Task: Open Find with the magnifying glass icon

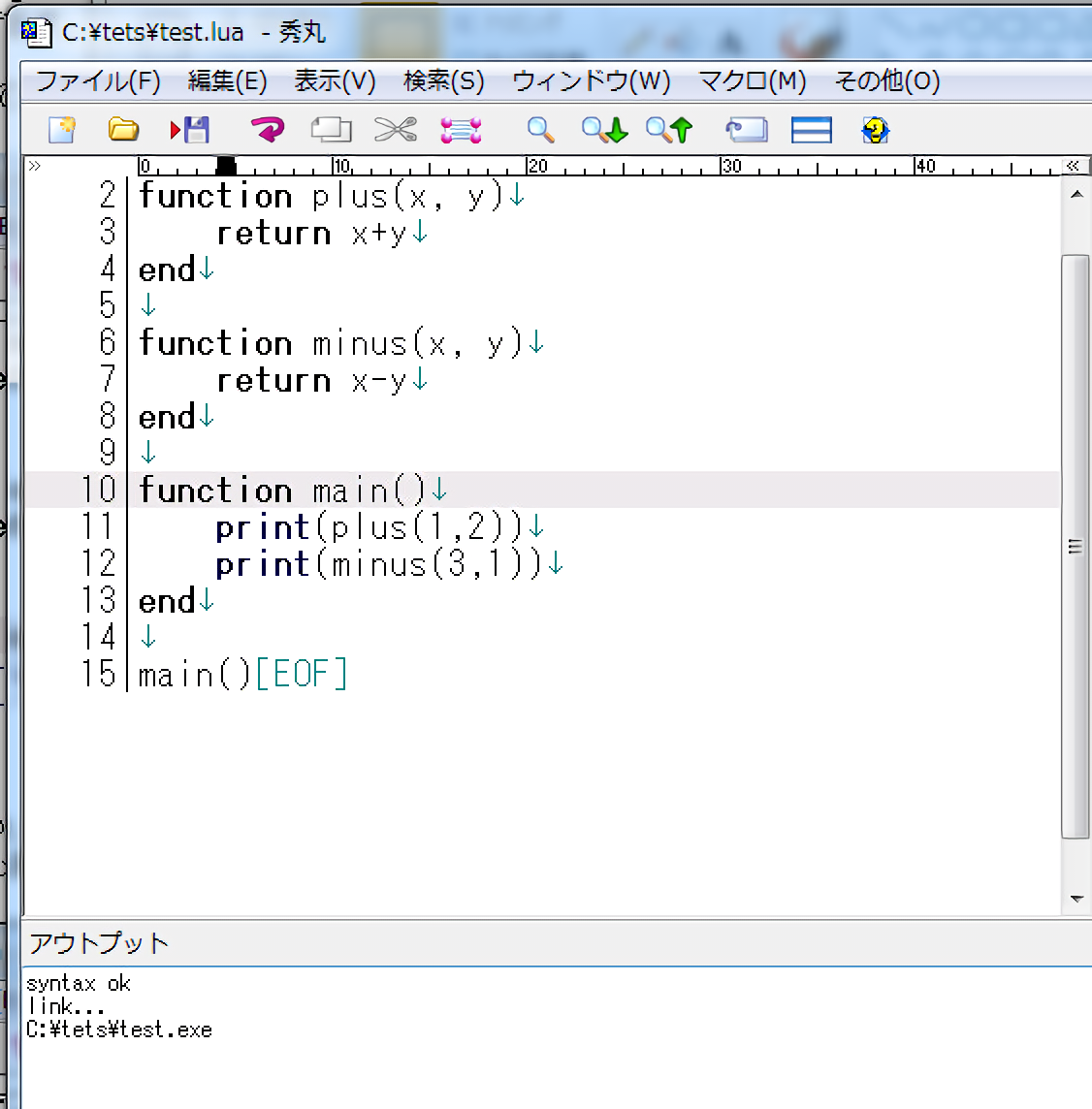Action: 540,130
